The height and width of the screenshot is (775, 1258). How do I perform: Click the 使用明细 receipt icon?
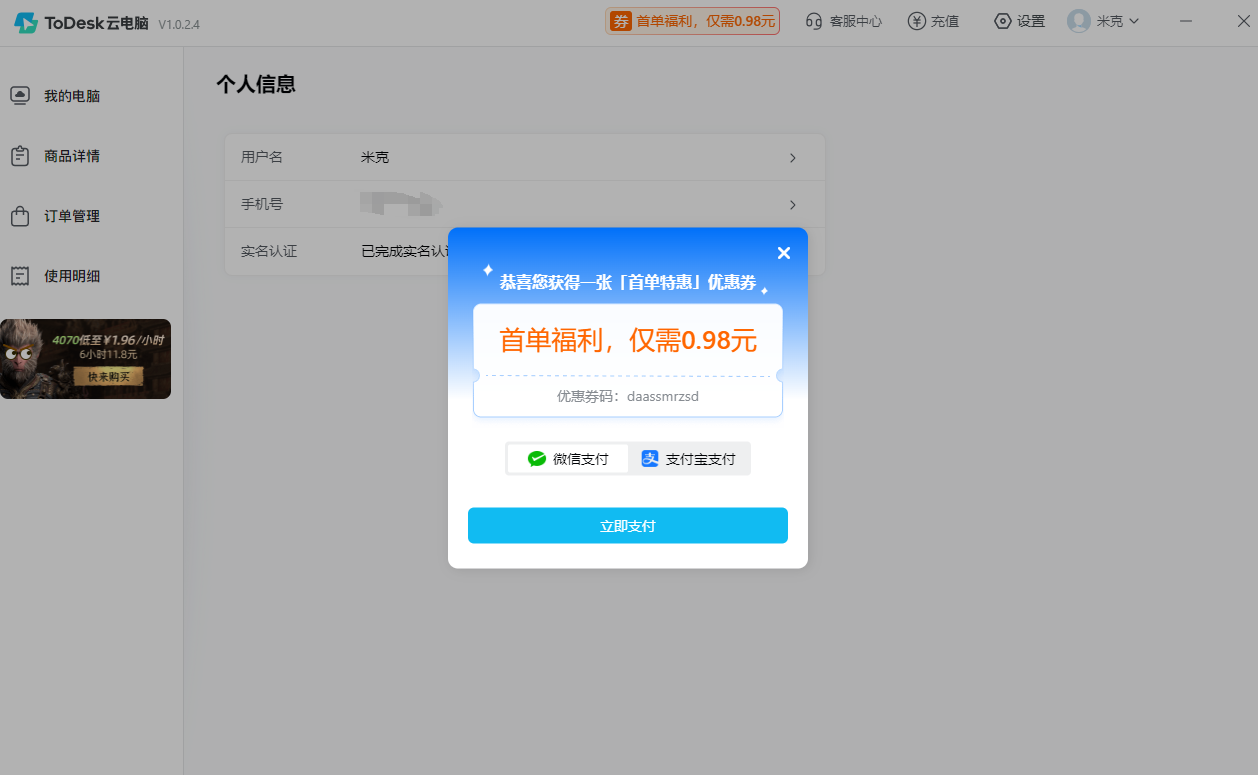[20, 276]
